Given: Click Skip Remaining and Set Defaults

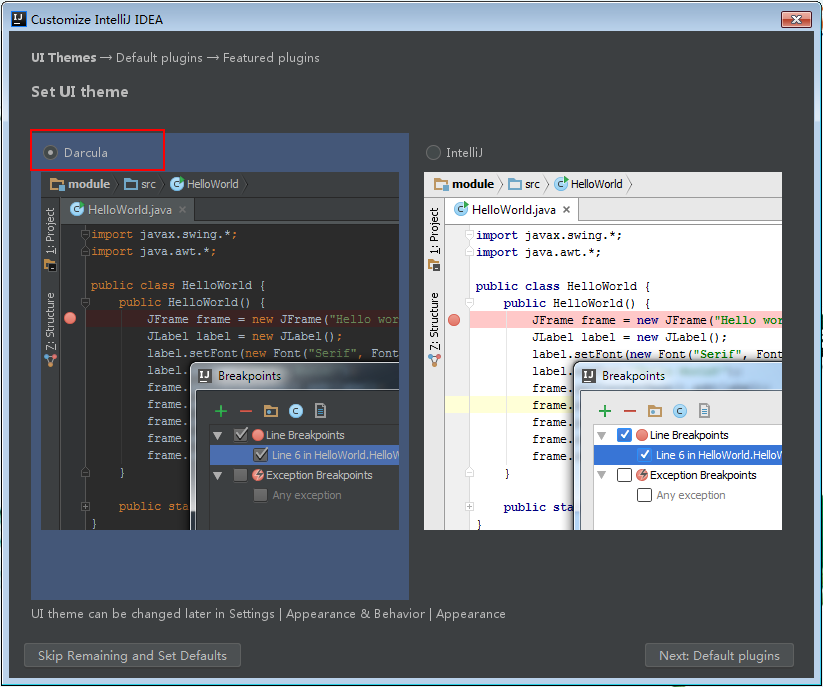Looking at the screenshot, I should (132, 655).
